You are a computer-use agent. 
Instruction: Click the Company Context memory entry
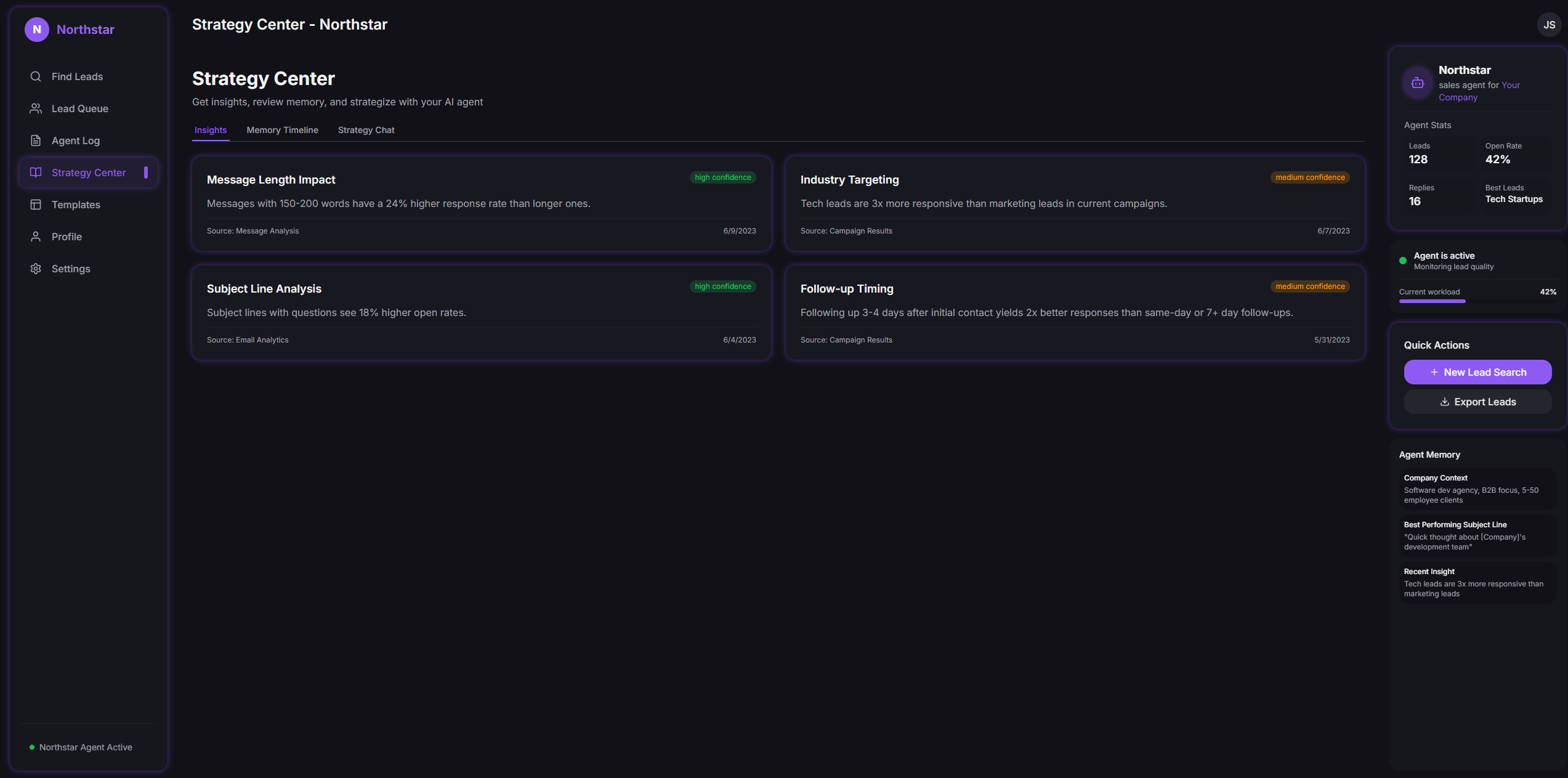click(1477, 489)
